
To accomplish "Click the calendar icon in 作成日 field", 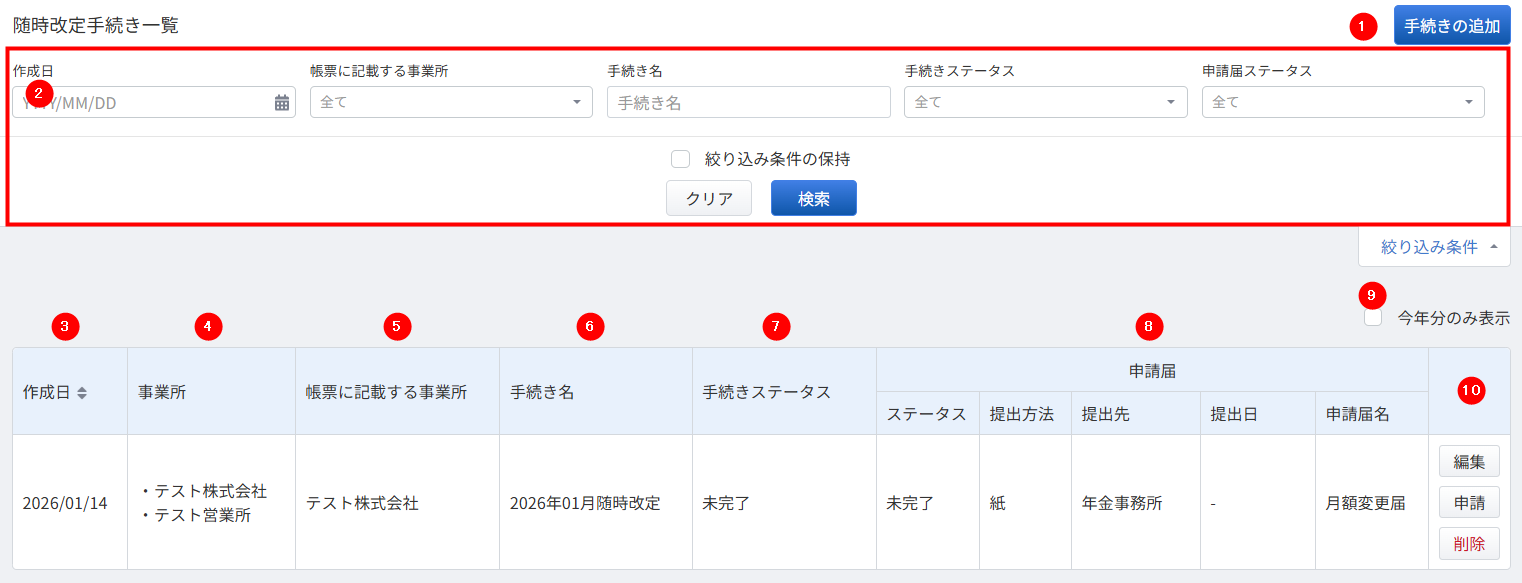I will (x=282, y=102).
